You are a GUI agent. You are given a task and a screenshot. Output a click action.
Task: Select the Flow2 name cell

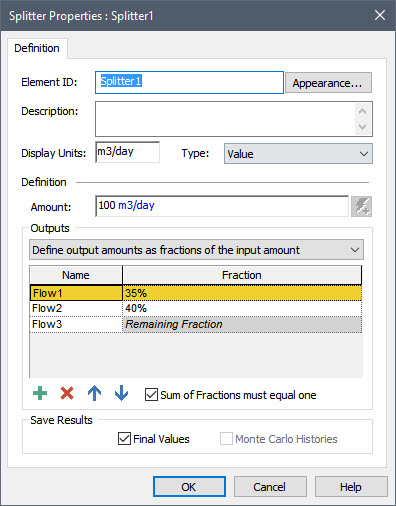[76, 308]
